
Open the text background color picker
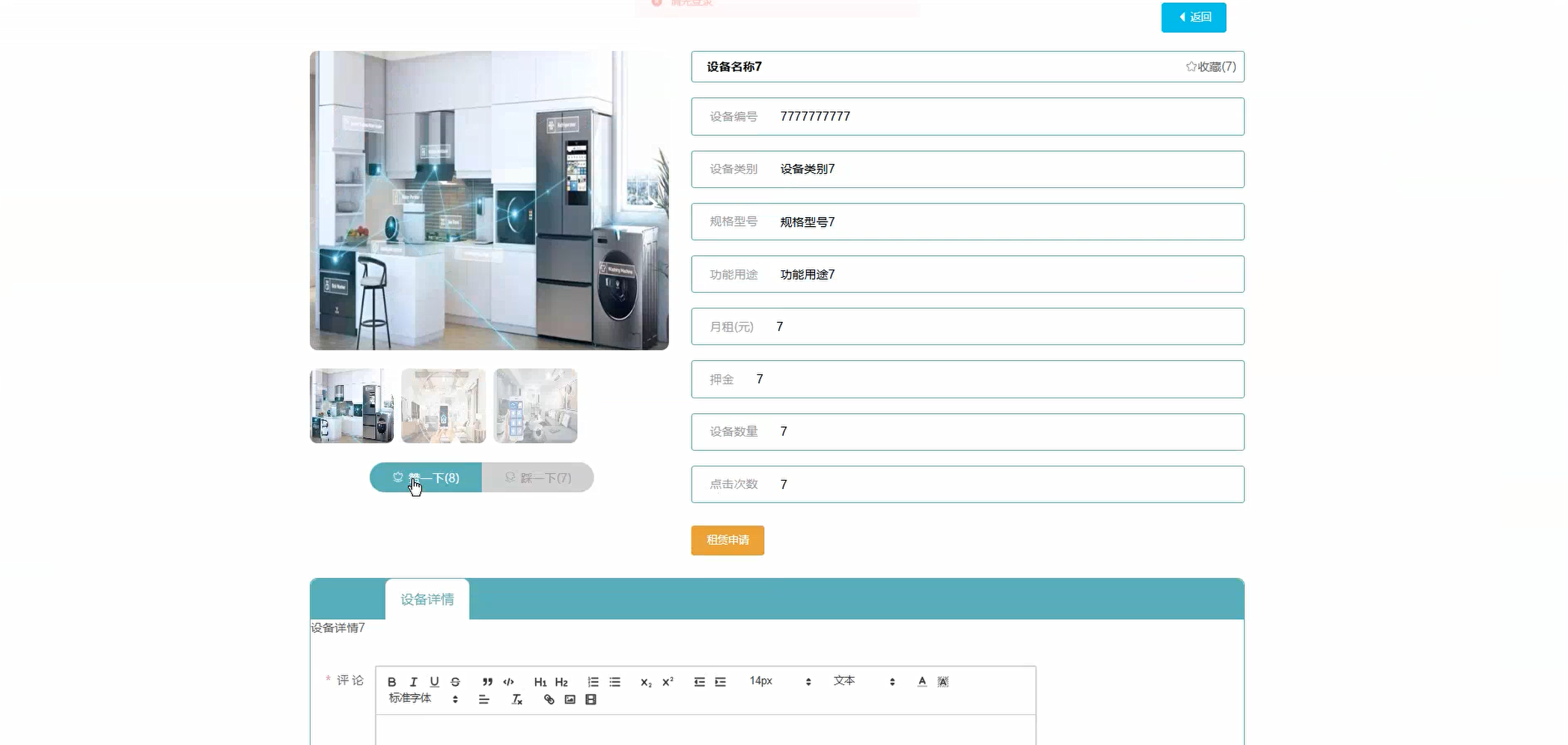(x=943, y=681)
